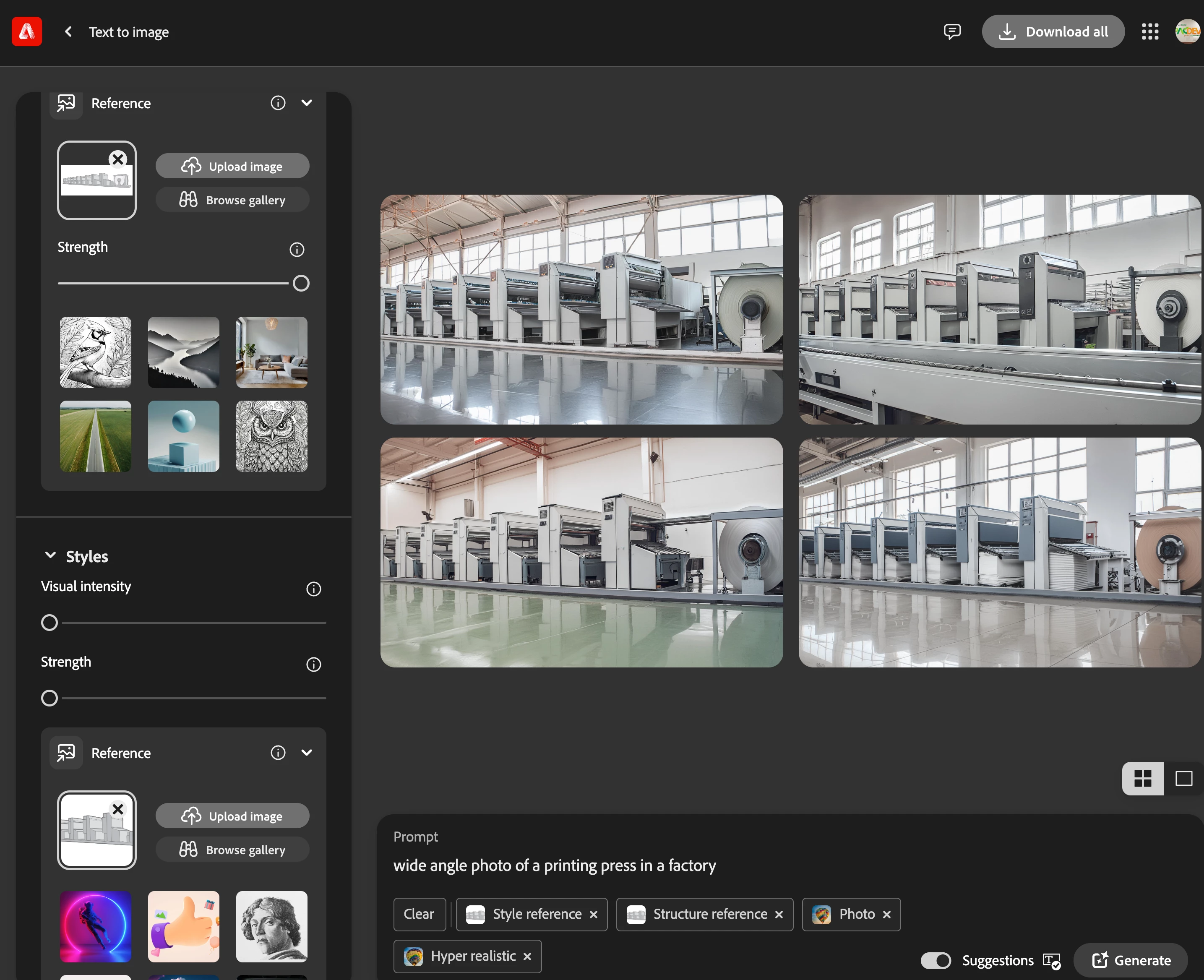Click the Visual intensity slider handle

(50, 623)
